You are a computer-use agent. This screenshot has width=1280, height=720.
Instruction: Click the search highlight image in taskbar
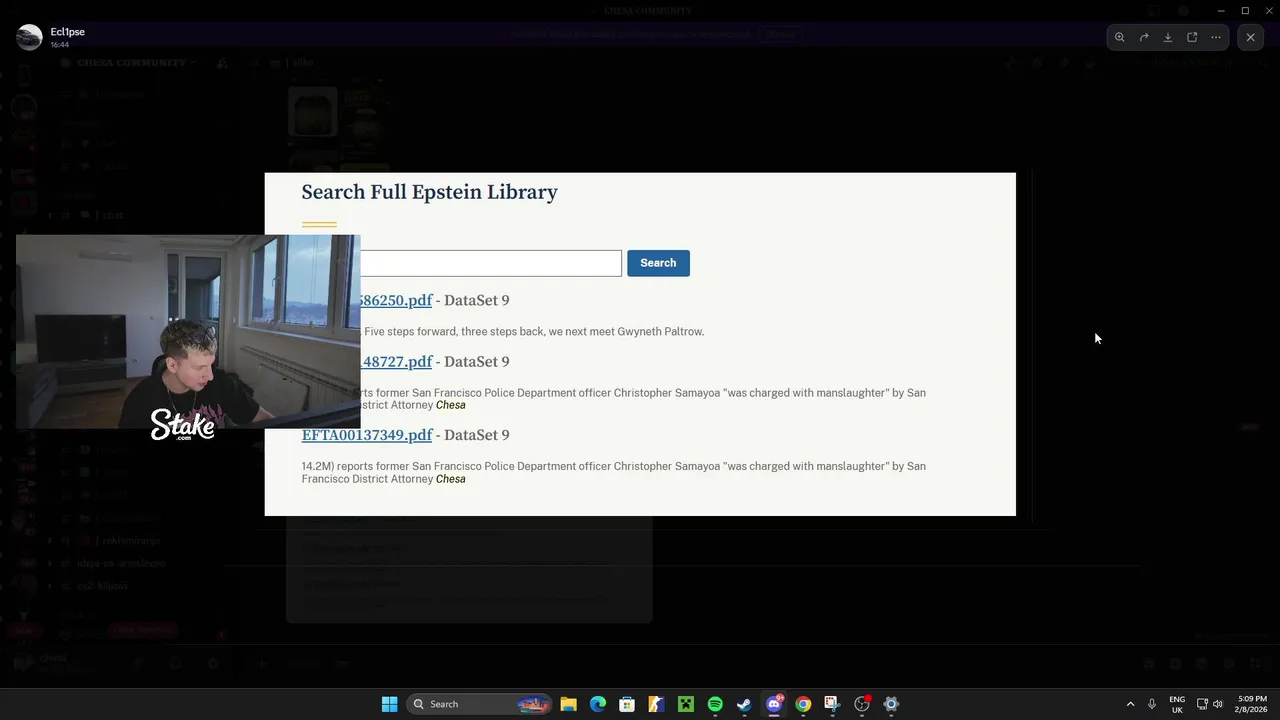tap(533, 704)
